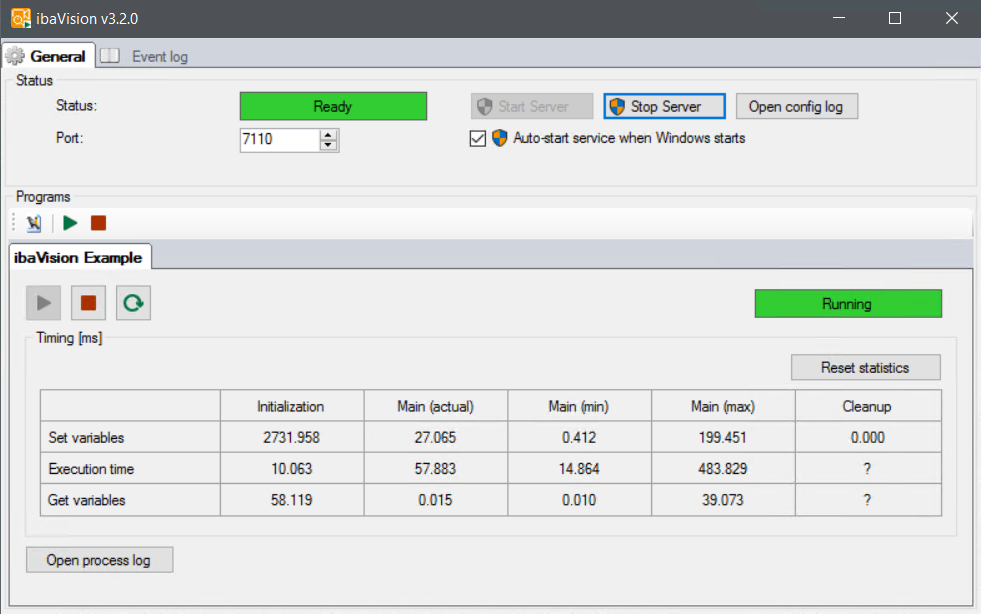Increase the port number with up arrow
This screenshot has width=981, height=614.
point(328,135)
